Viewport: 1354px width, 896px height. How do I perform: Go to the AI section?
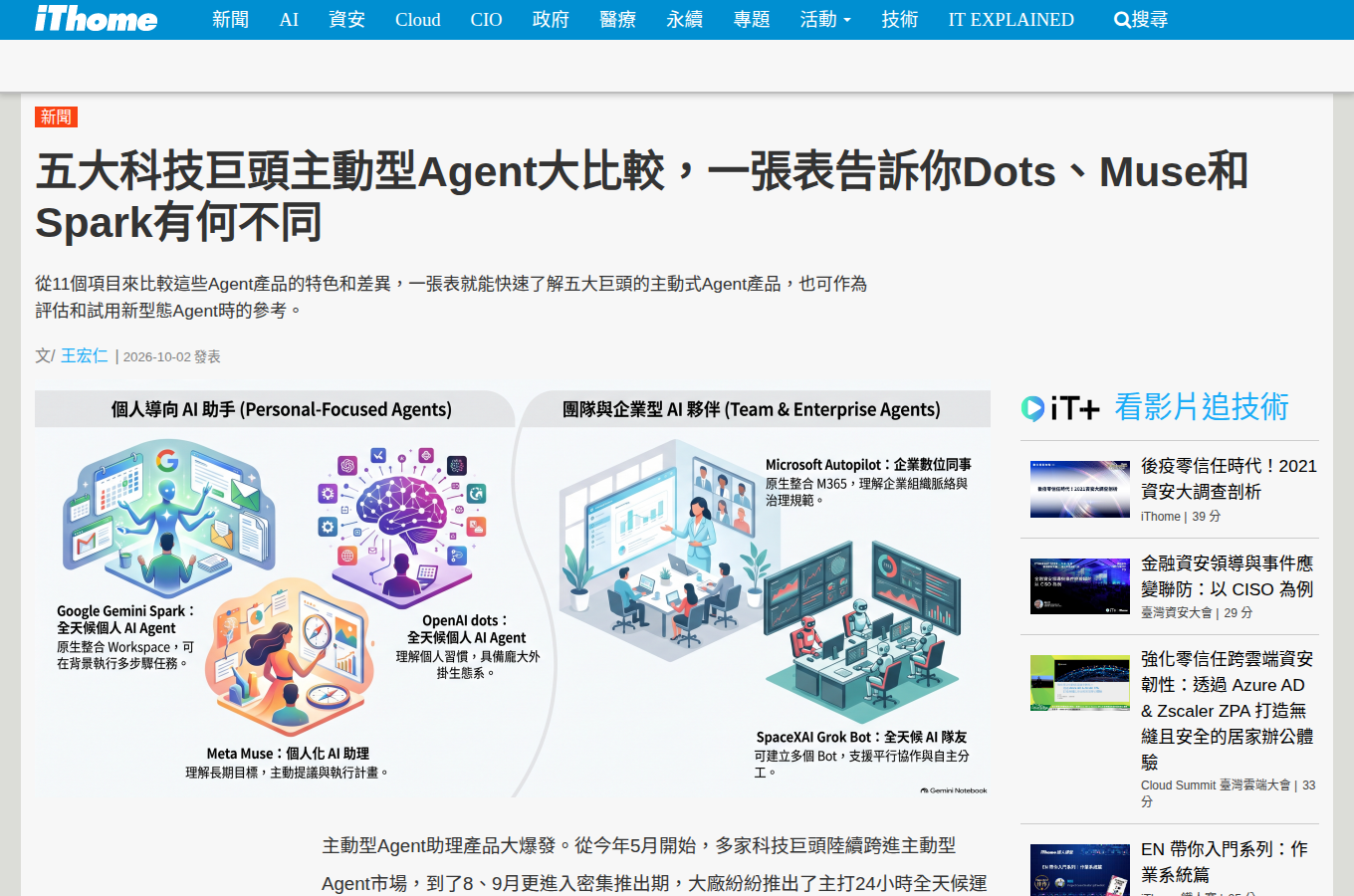(289, 19)
